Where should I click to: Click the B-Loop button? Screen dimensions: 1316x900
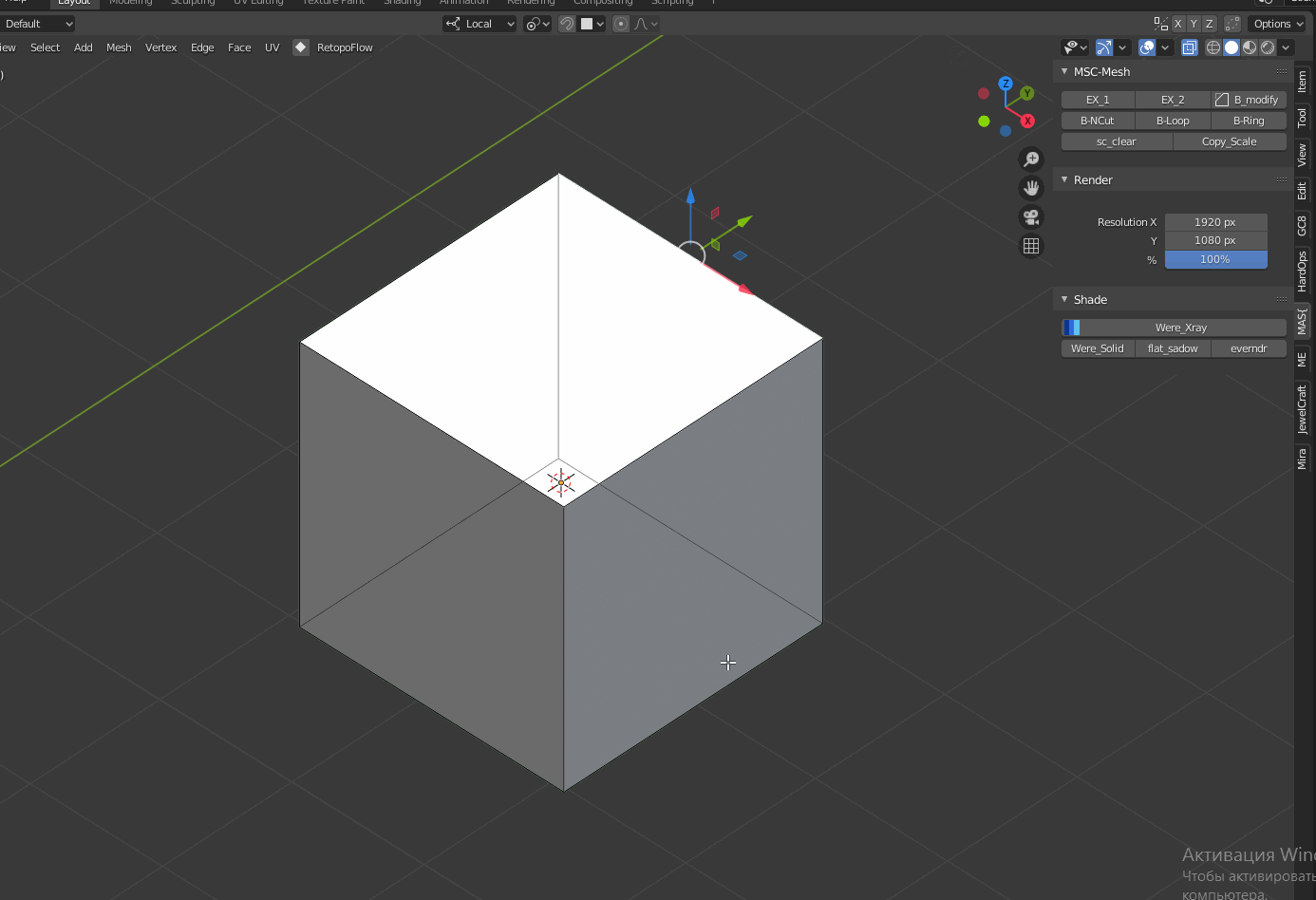coord(1173,121)
